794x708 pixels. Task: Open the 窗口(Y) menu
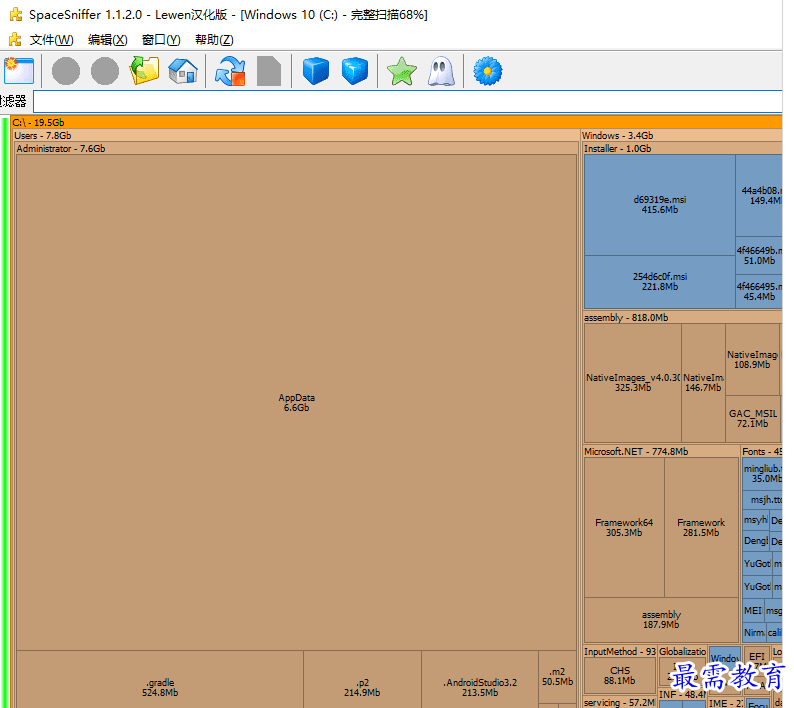pyautogui.click(x=161, y=40)
